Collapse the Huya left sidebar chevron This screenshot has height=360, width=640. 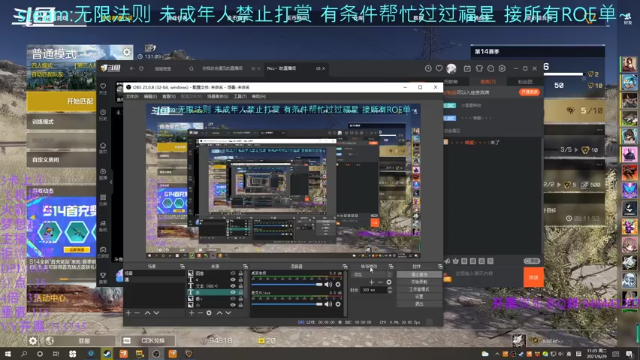coord(111,182)
